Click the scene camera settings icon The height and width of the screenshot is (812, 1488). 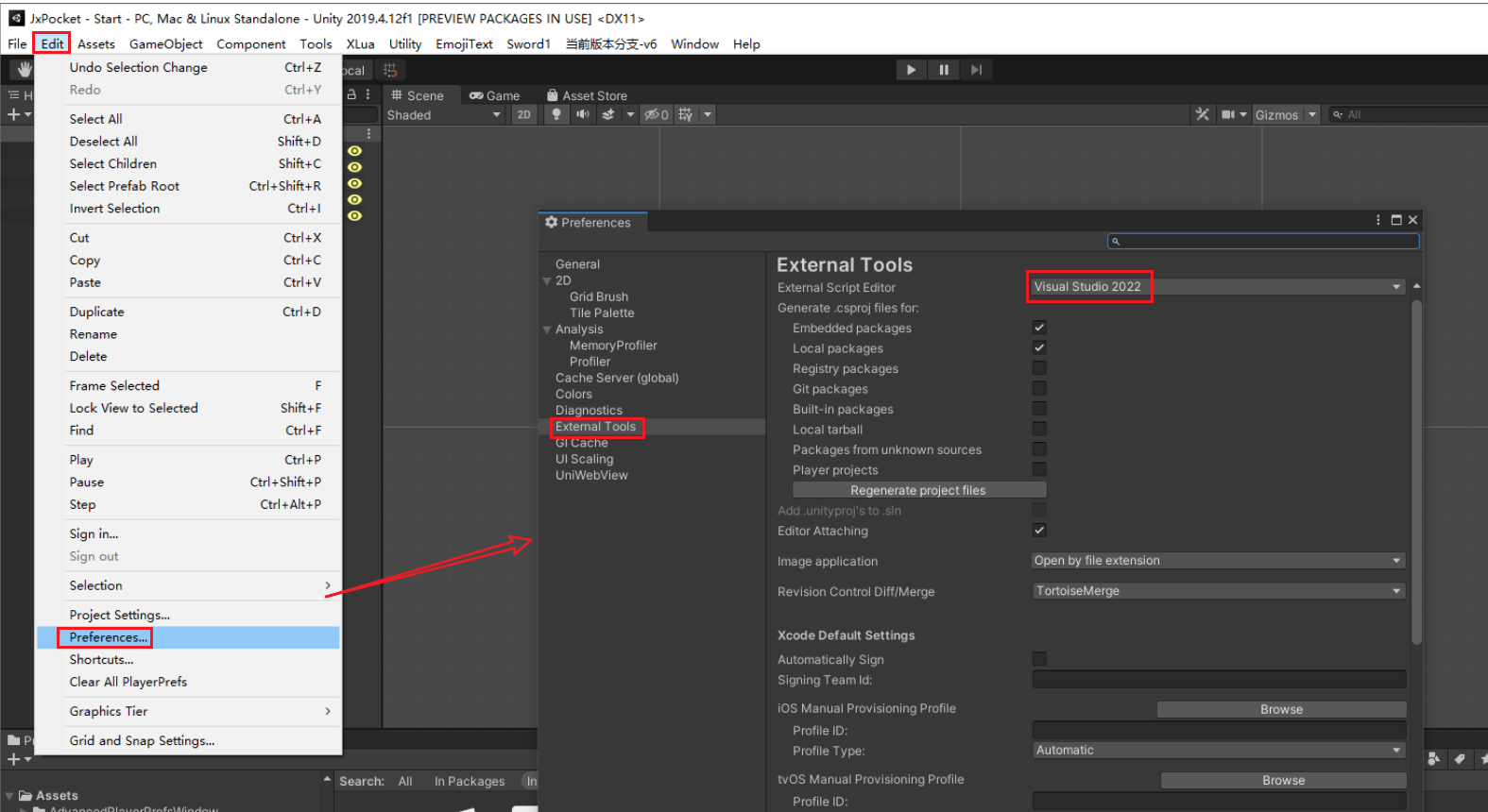point(1228,114)
